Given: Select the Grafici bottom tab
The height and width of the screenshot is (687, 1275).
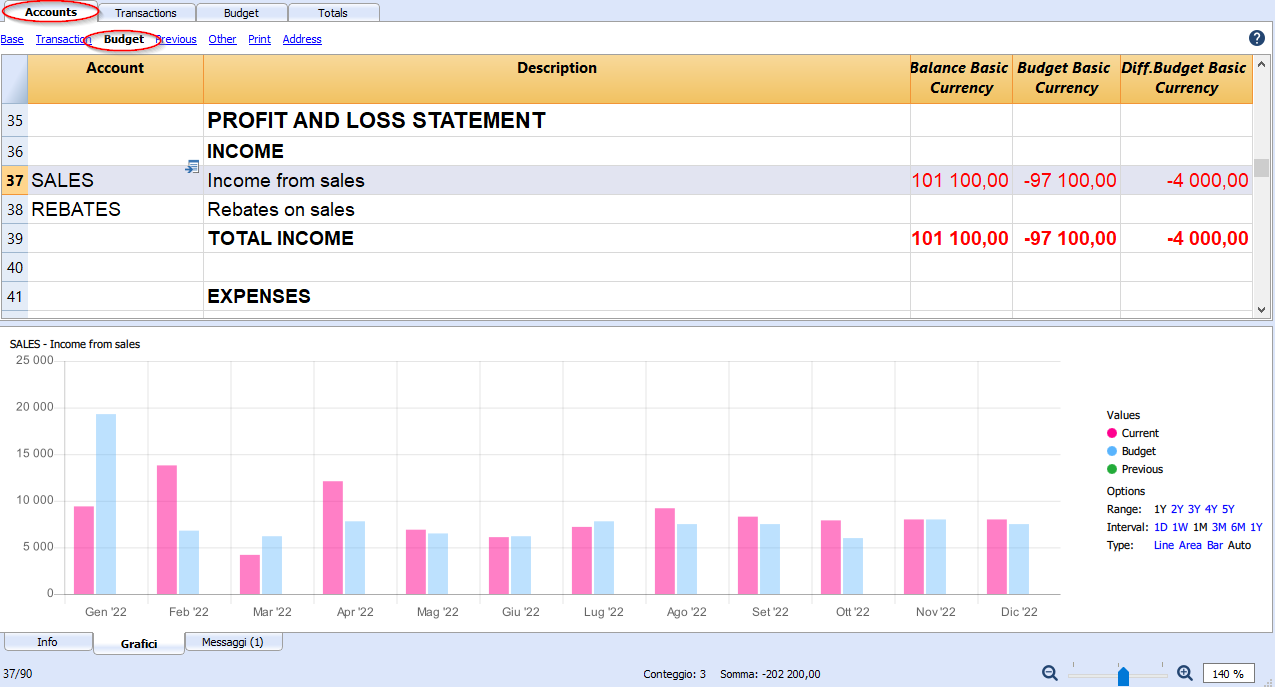Looking at the screenshot, I should (x=139, y=643).
